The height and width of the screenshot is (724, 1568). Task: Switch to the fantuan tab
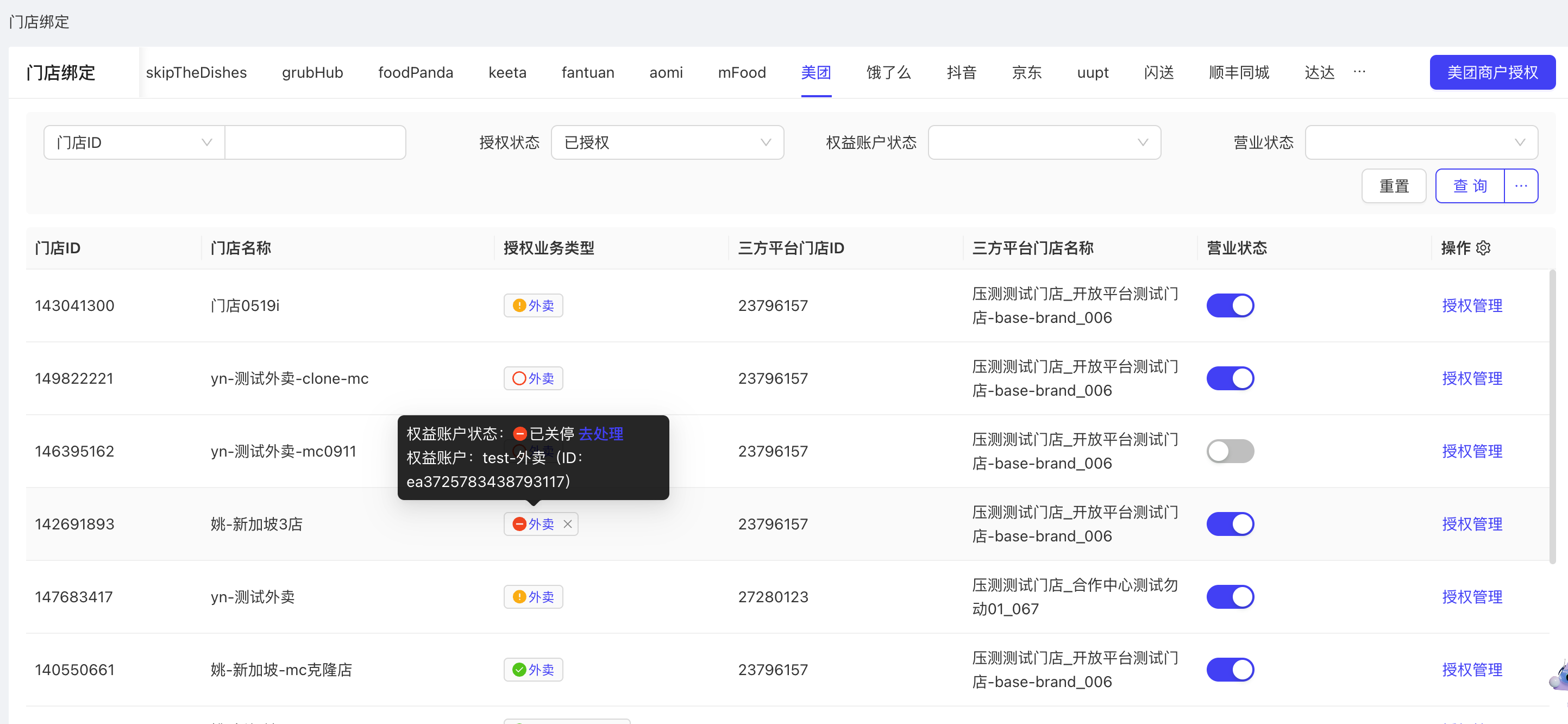click(587, 72)
